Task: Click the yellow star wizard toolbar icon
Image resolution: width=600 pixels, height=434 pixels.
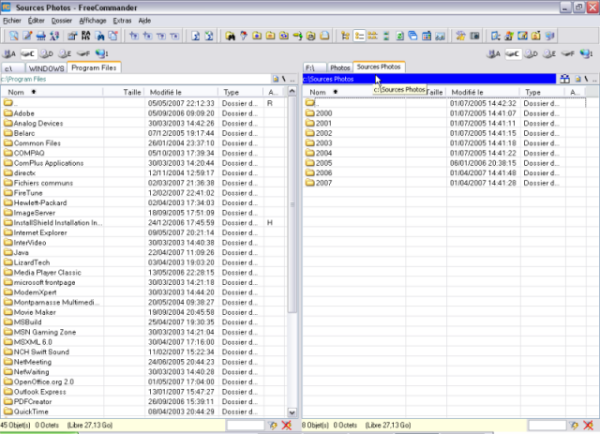Action: [460, 36]
